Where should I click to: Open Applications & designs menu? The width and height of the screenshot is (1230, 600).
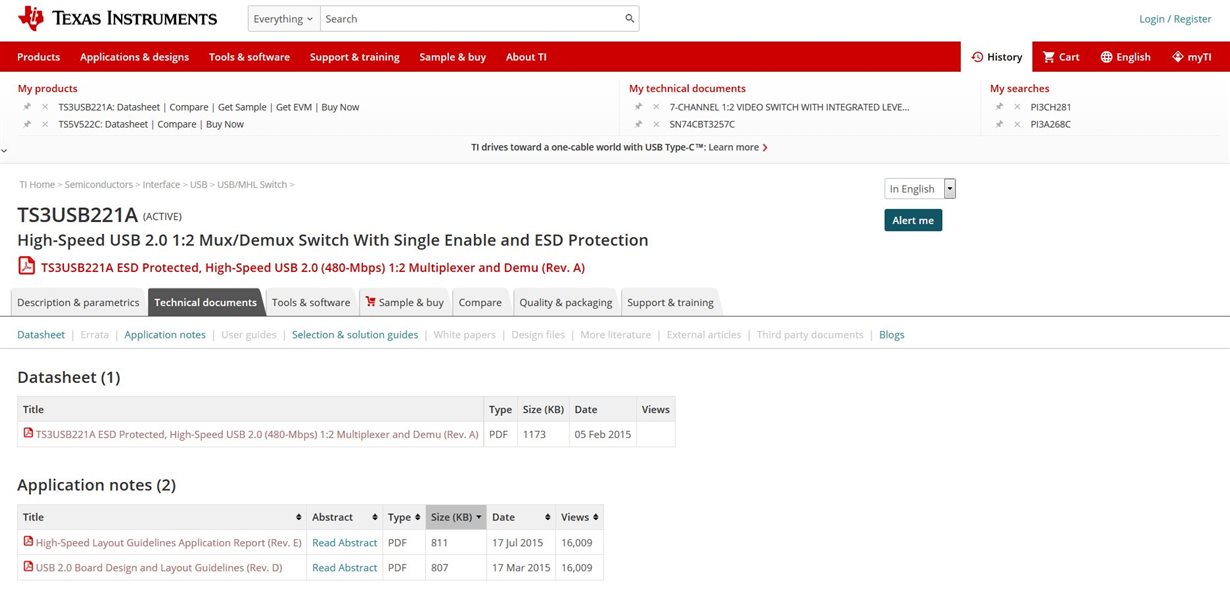(x=134, y=57)
